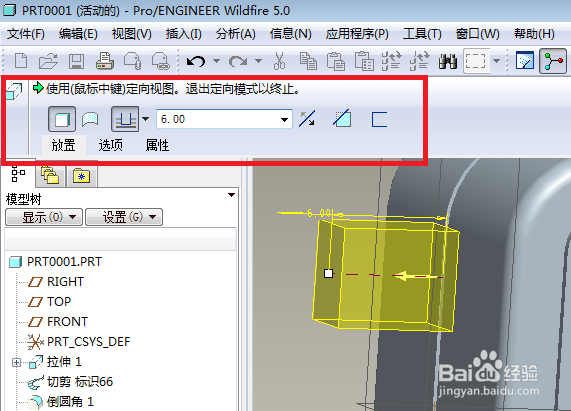The image size is (571, 411).
Task: Open the 工具(T) menu
Action: (422, 34)
